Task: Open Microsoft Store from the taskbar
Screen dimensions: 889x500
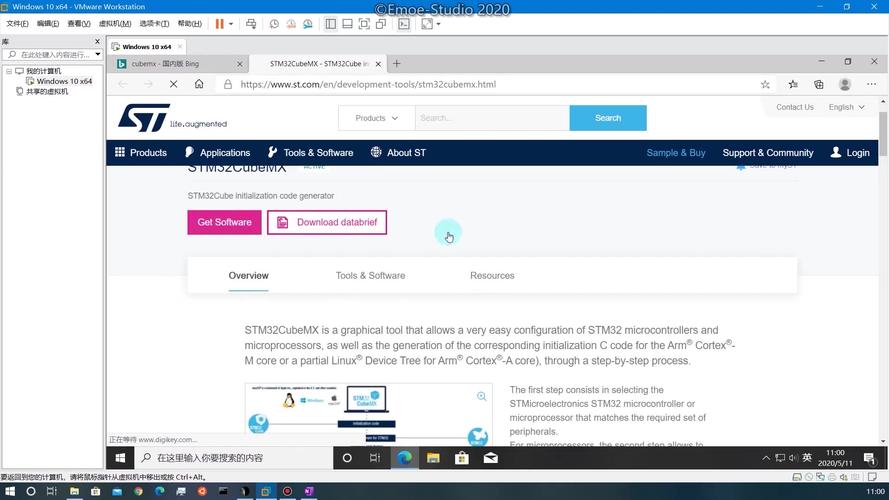Action: click(x=461, y=458)
